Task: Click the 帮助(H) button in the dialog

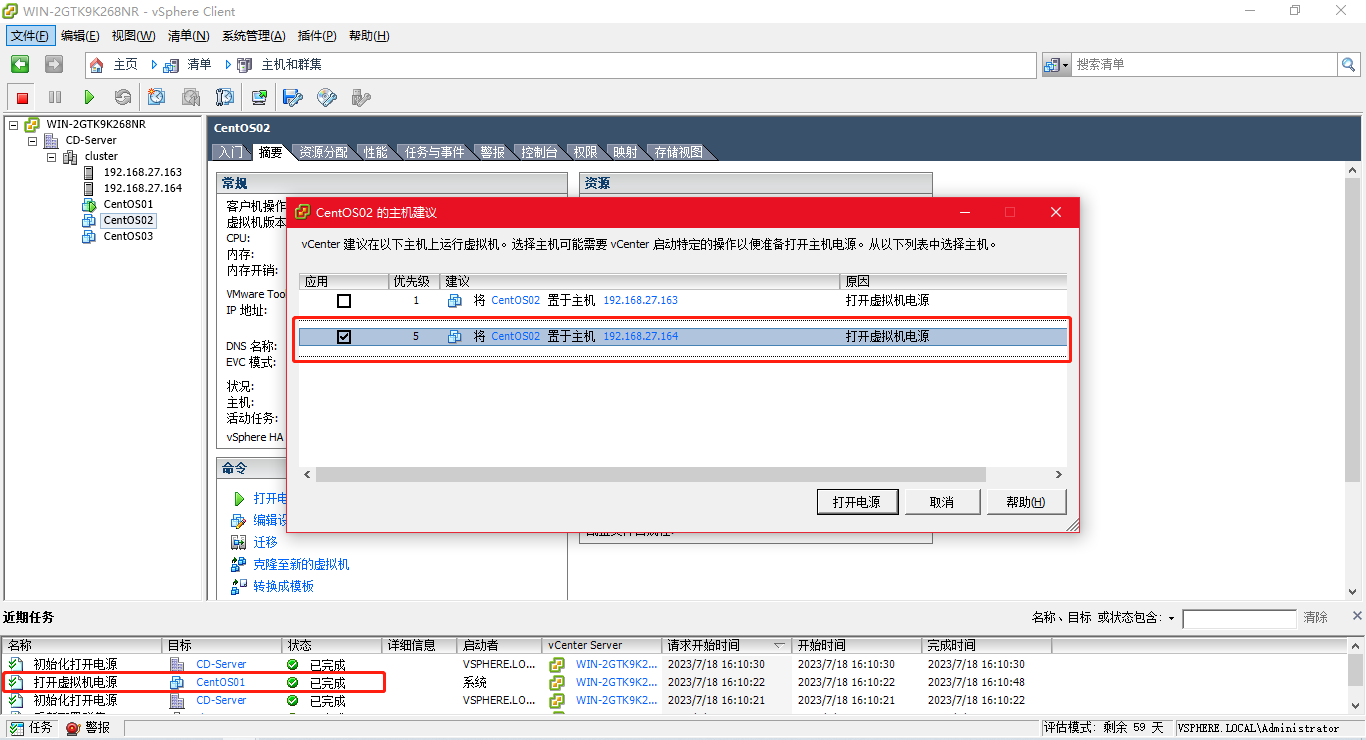Action: 1026,502
